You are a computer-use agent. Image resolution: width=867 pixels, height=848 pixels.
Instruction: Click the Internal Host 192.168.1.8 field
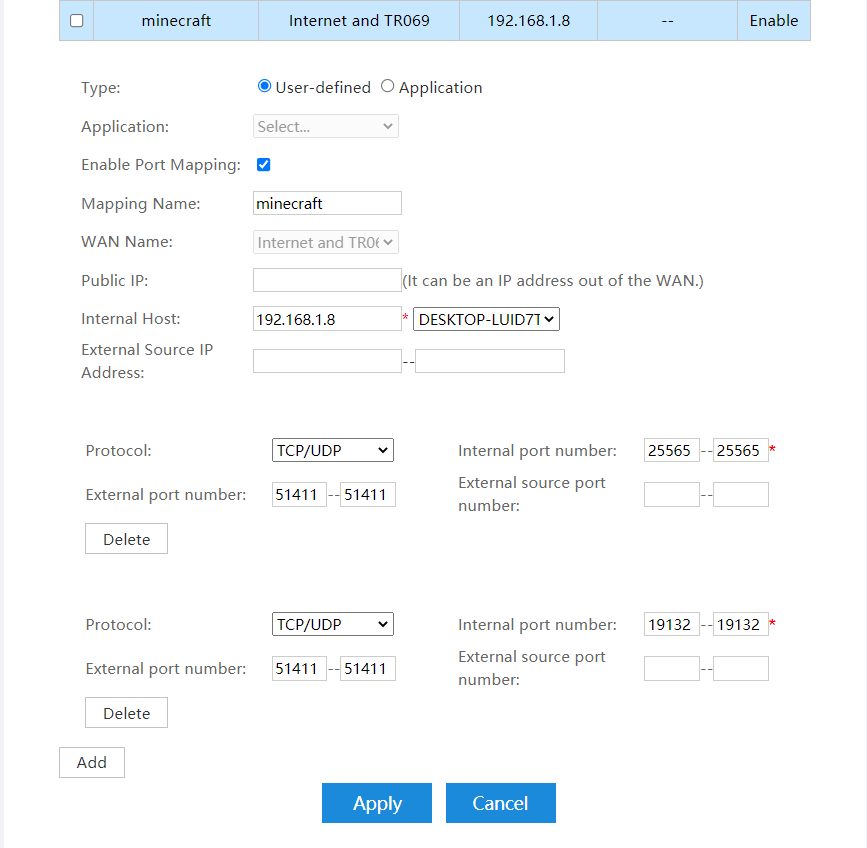(327, 319)
